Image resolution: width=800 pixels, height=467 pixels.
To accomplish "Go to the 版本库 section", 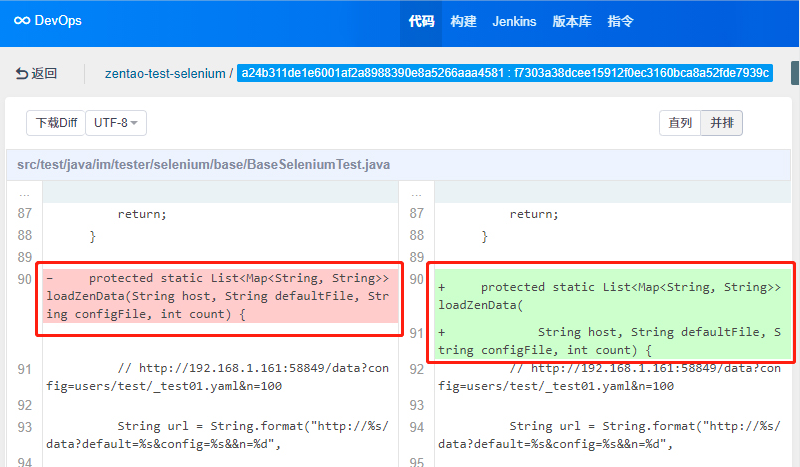I will 571,21.
